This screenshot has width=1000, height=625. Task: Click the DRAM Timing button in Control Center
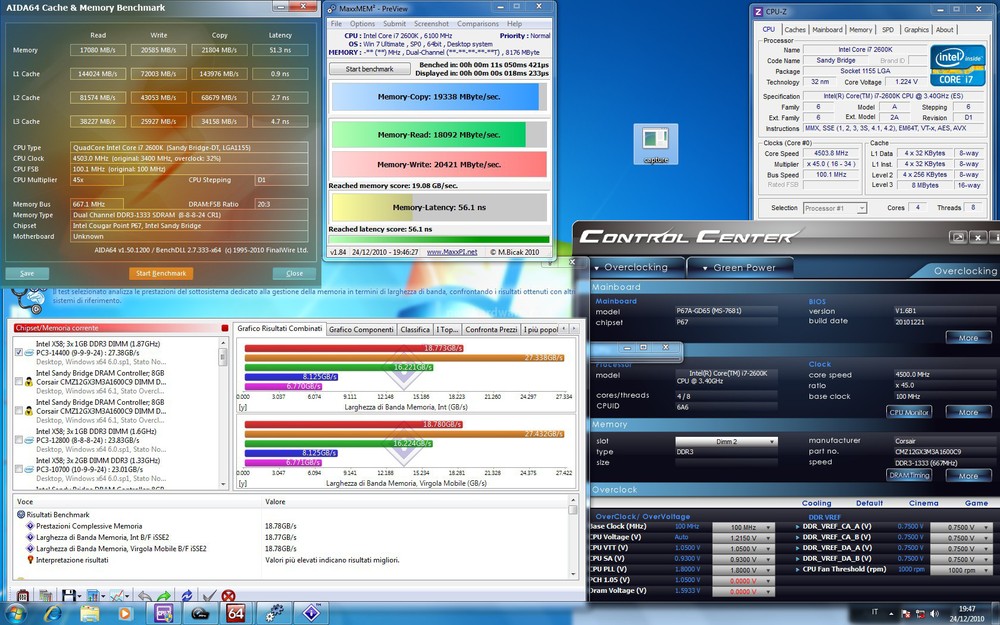[909, 475]
